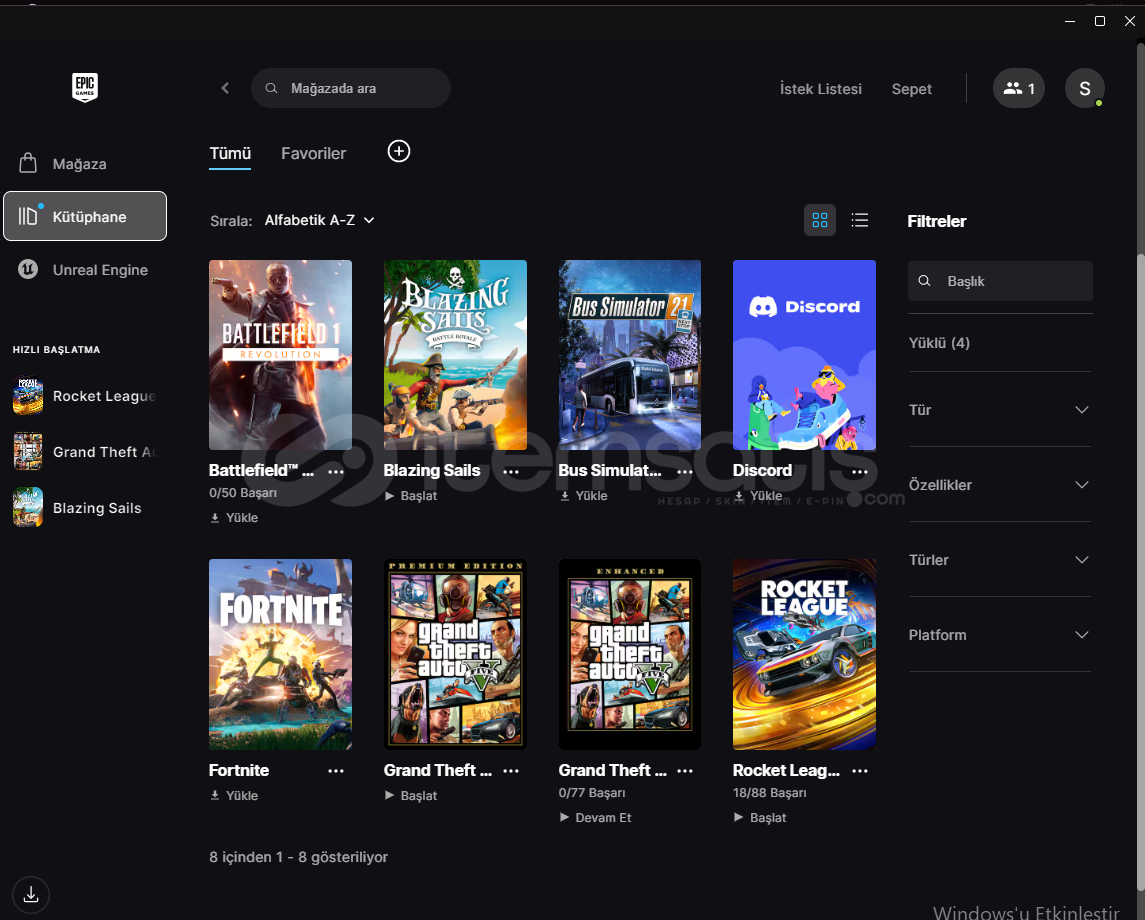Open Discord options menu (three dots)

860,472
